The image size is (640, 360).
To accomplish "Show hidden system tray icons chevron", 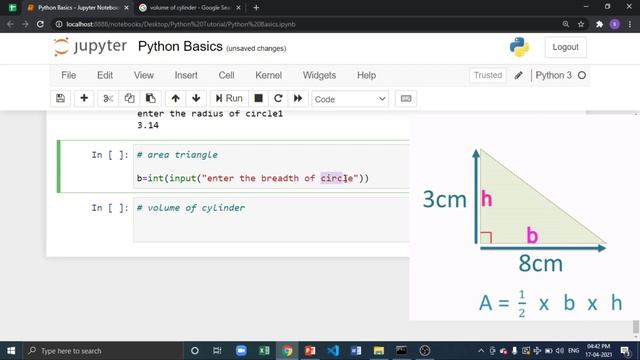I will (x=481, y=351).
